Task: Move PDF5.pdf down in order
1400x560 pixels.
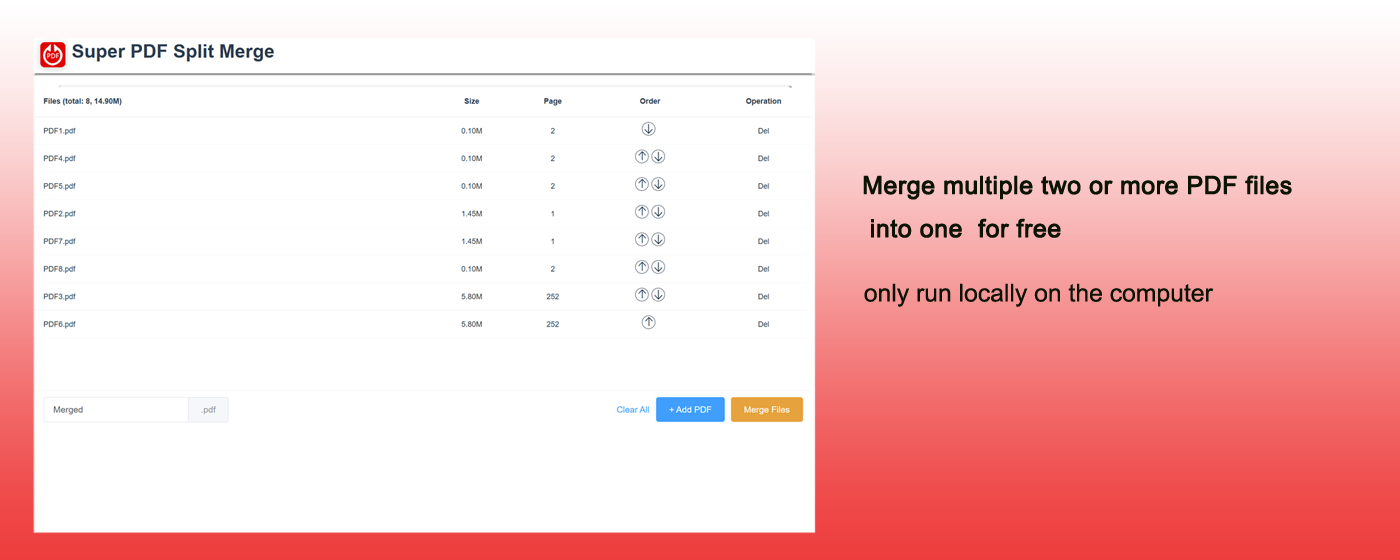Action: pos(658,184)
